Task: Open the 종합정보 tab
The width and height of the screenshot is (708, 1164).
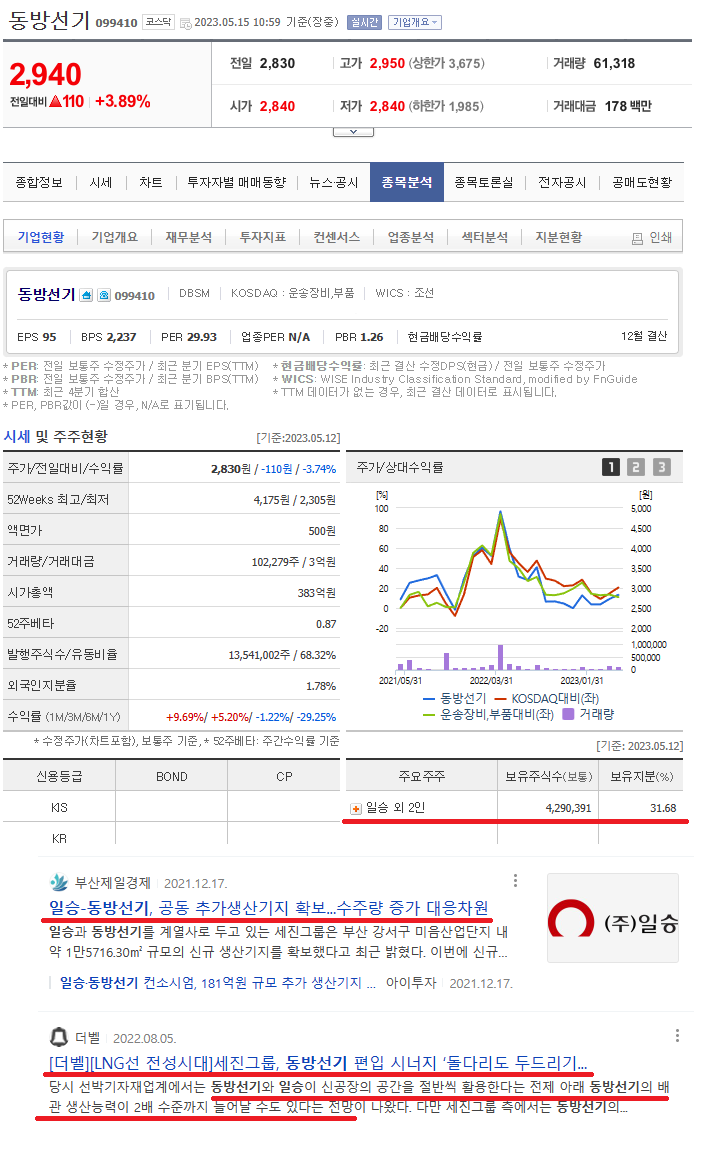Action: [39, 183]
